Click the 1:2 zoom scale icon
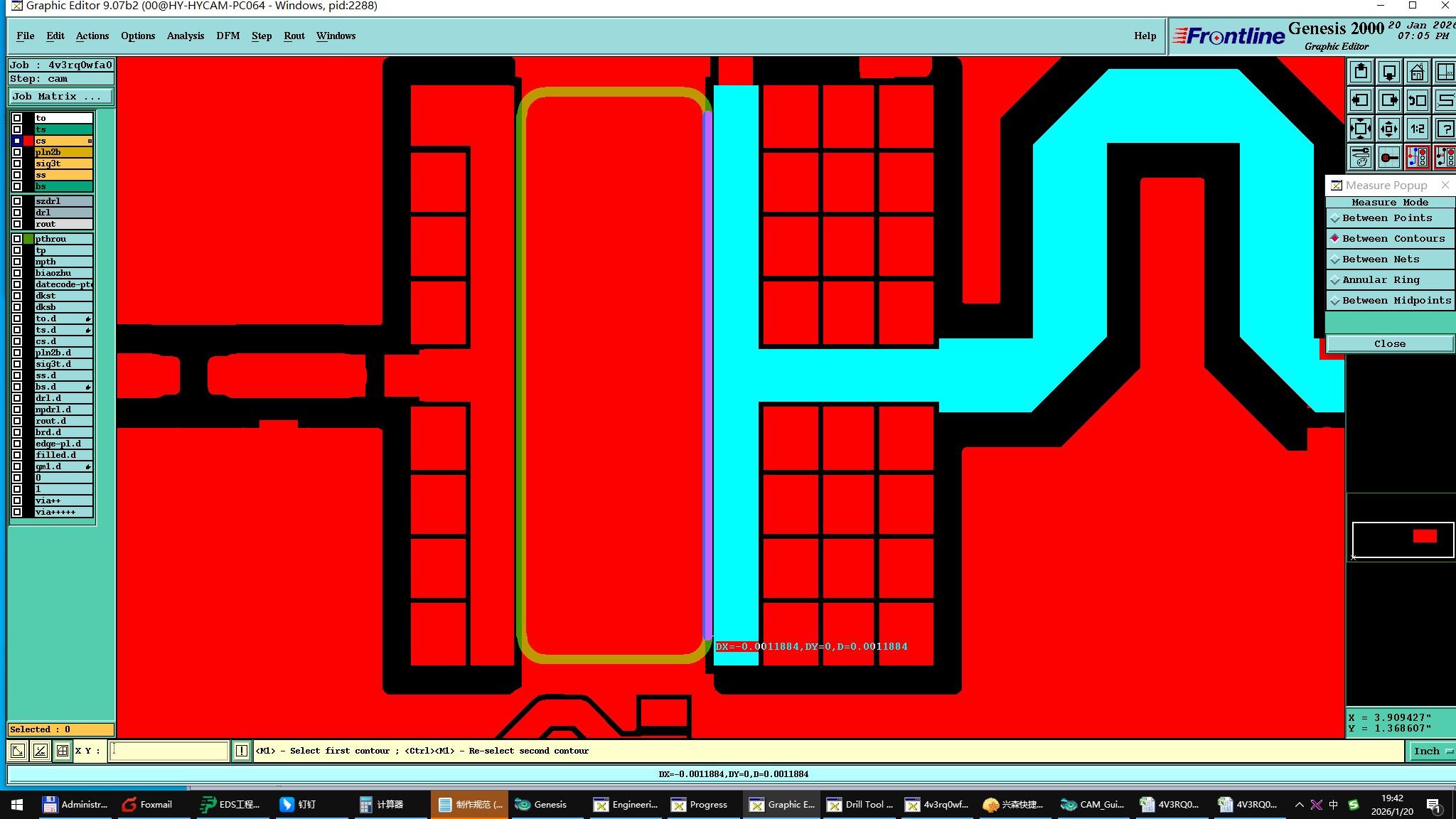Screen dimensions: 1456x819 click(1417, 129)
